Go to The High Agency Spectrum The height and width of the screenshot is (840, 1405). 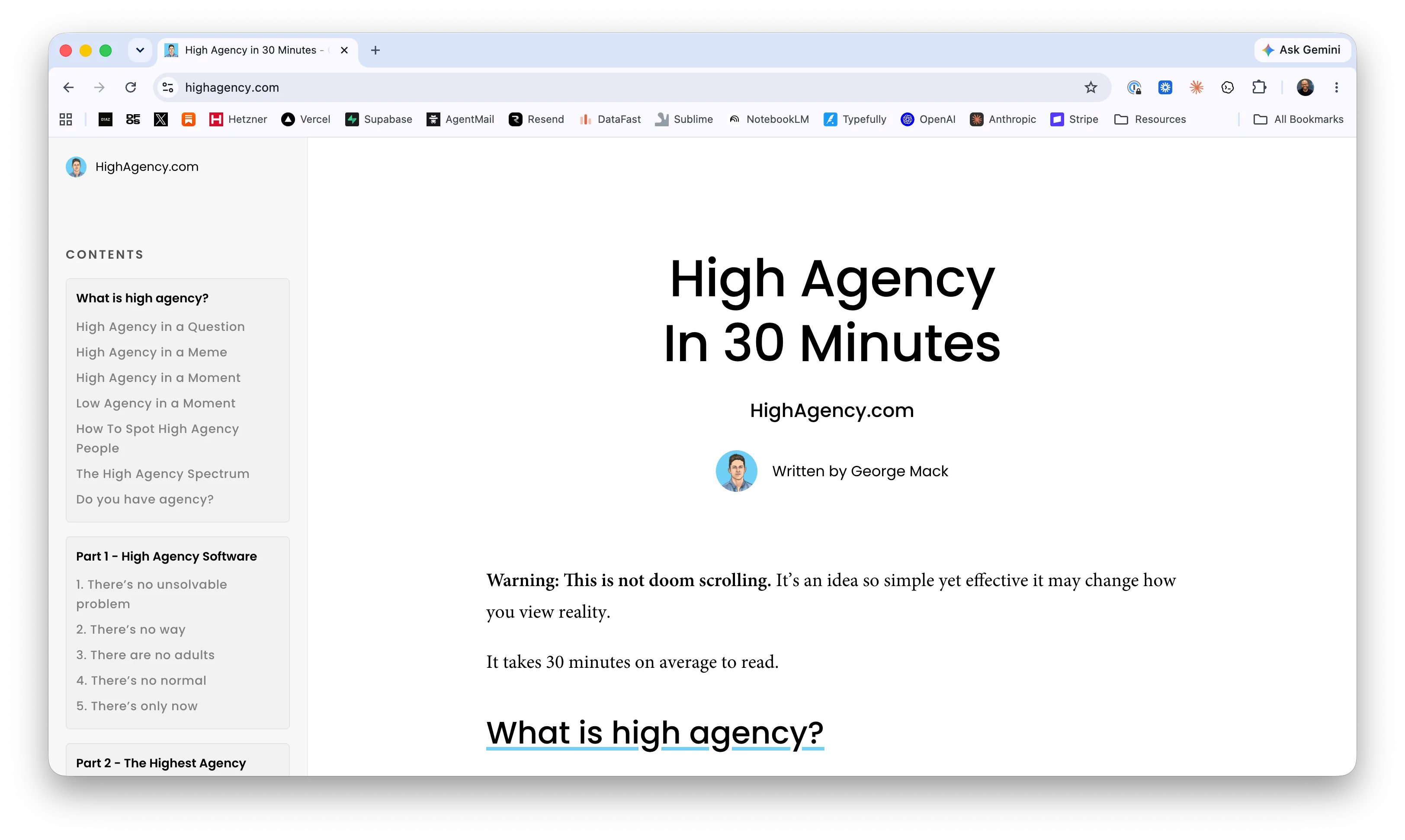pos(163,474)
